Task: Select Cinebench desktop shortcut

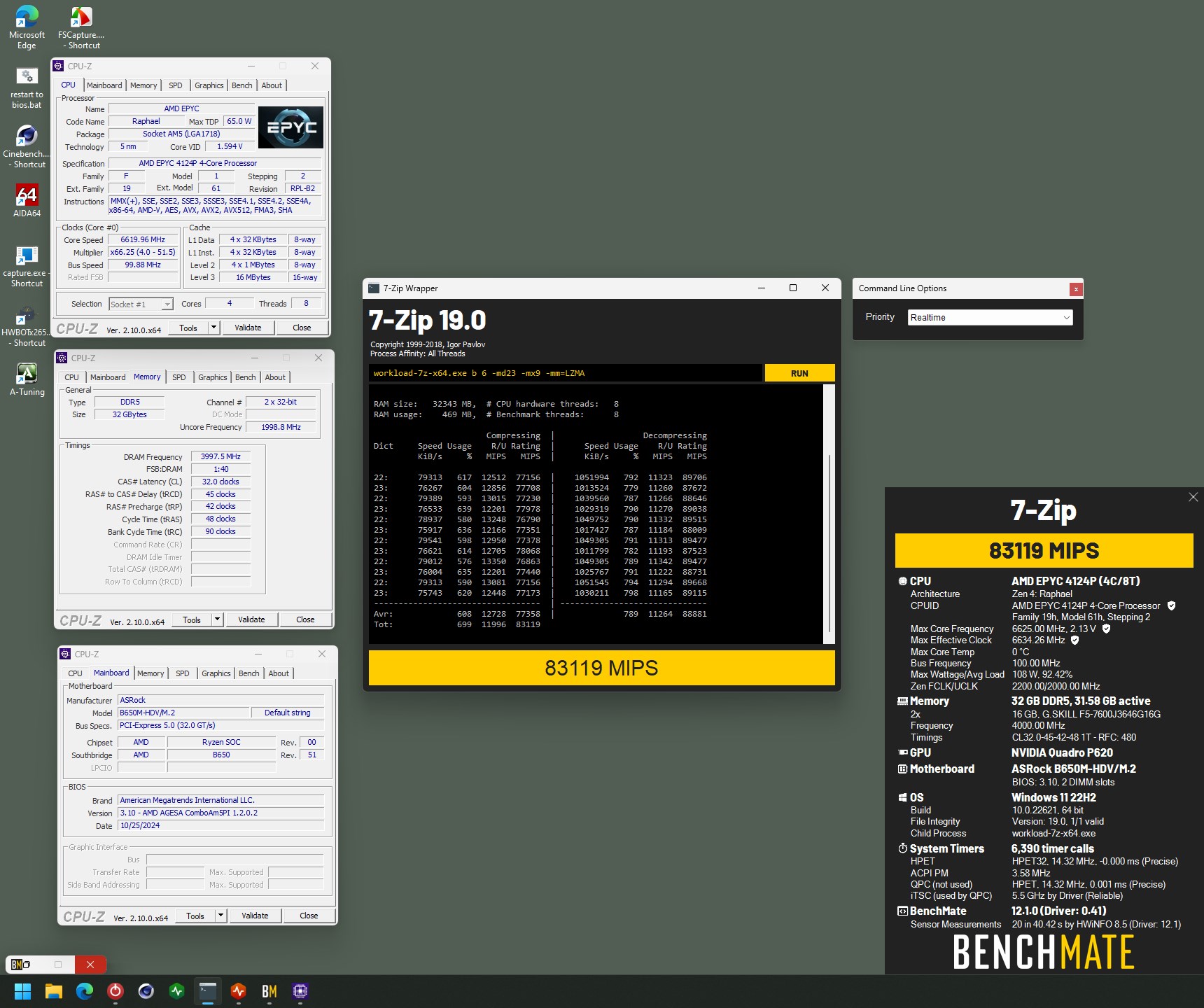Action: tap(27, 147)
